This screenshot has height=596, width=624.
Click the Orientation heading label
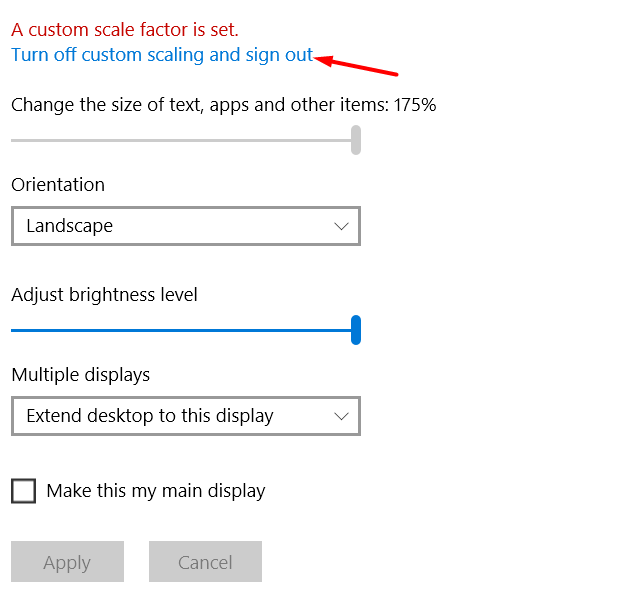(58, 185)
